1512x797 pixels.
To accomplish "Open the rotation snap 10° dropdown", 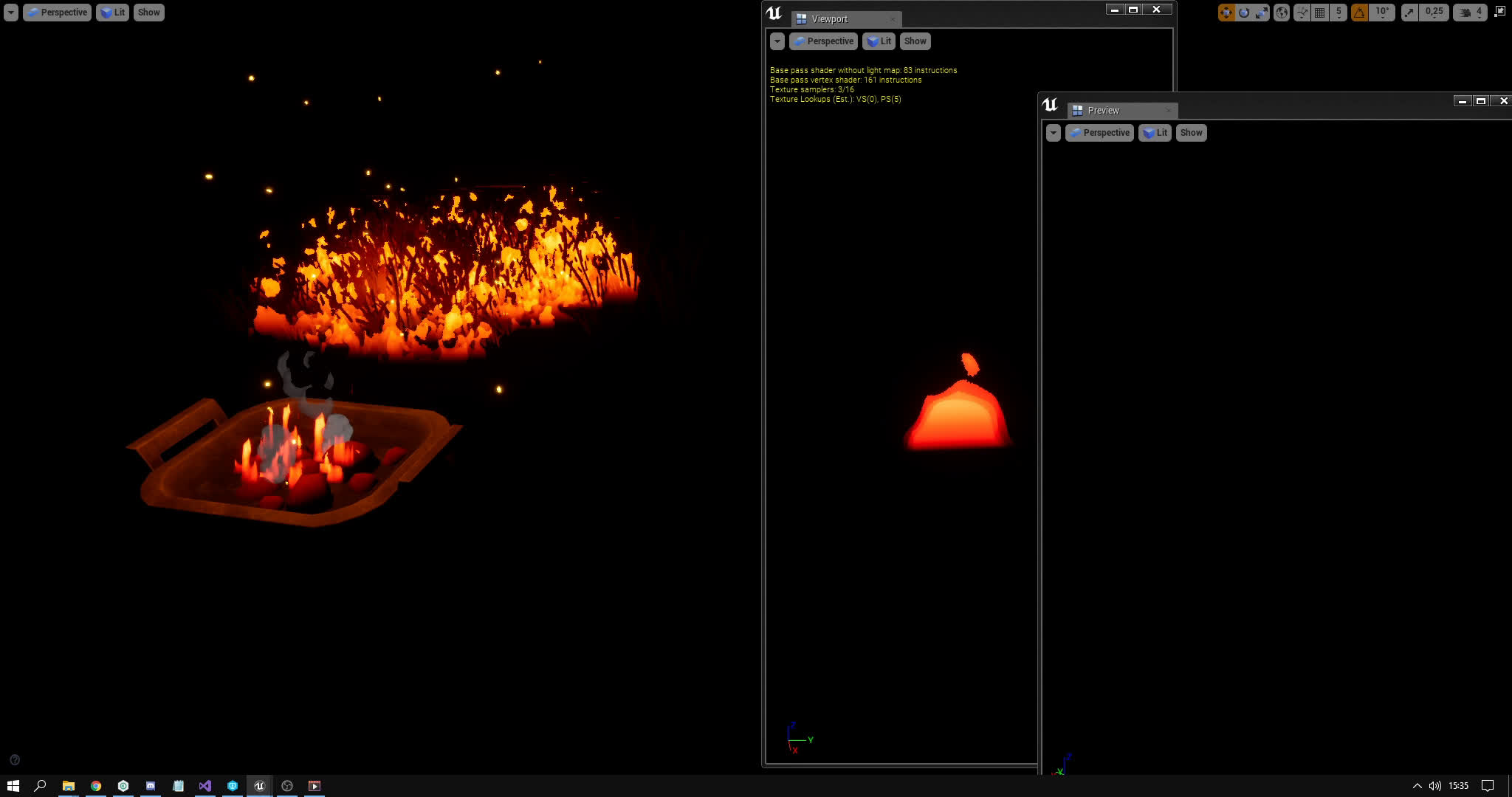I will tap(1382, 12).
